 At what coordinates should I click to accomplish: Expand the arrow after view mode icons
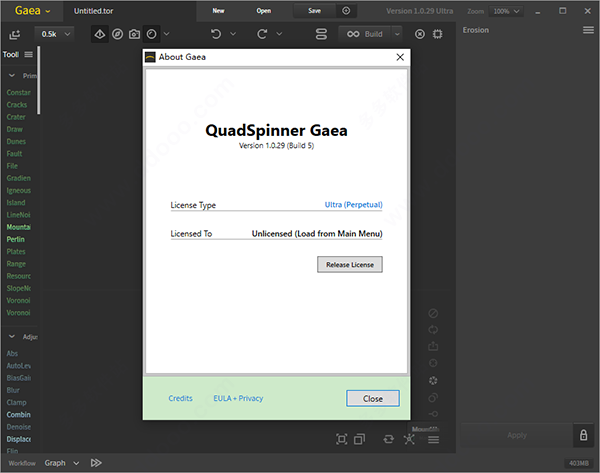166,34
